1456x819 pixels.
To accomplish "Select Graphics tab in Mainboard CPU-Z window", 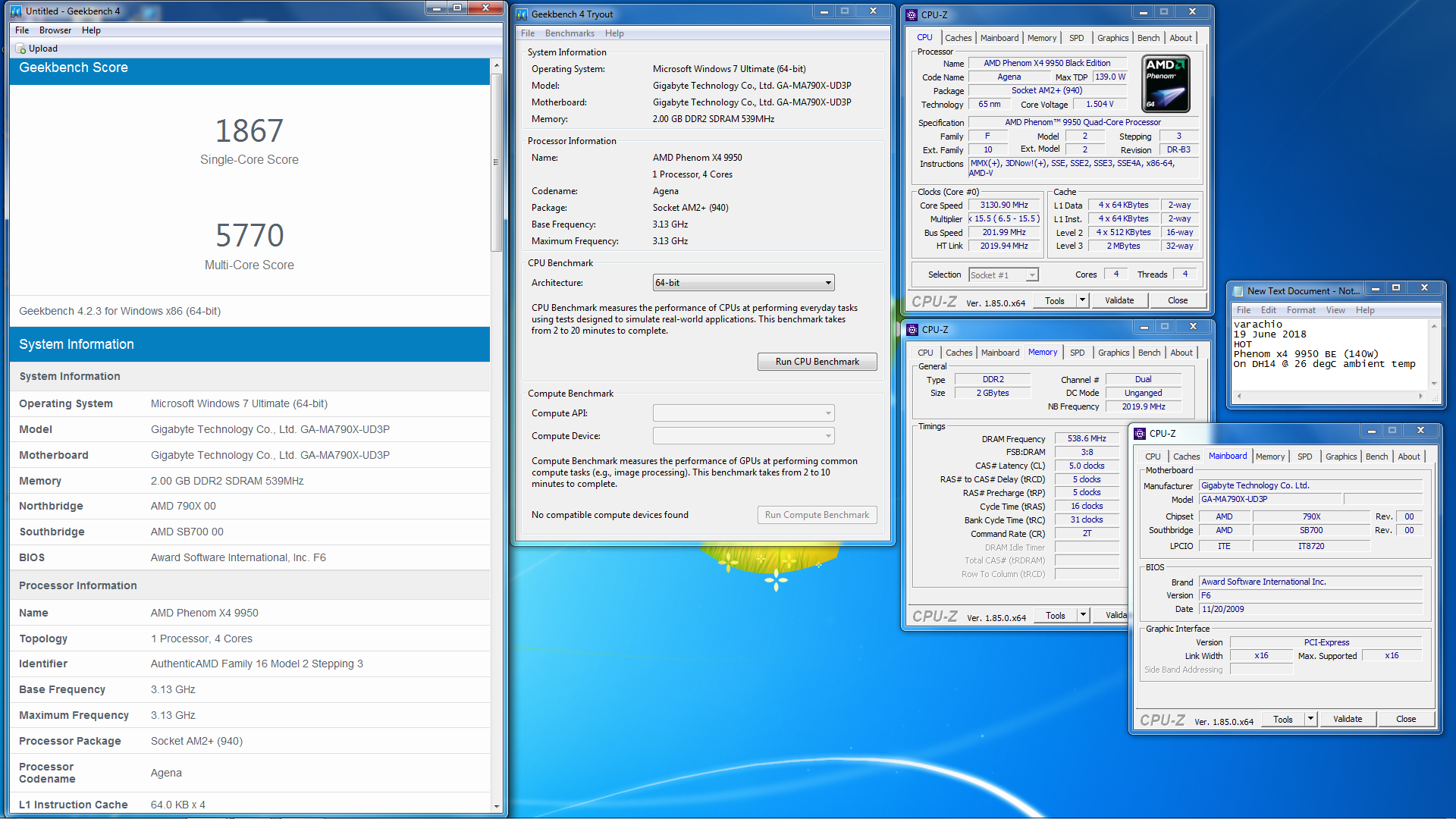I will coord(1341,457).
